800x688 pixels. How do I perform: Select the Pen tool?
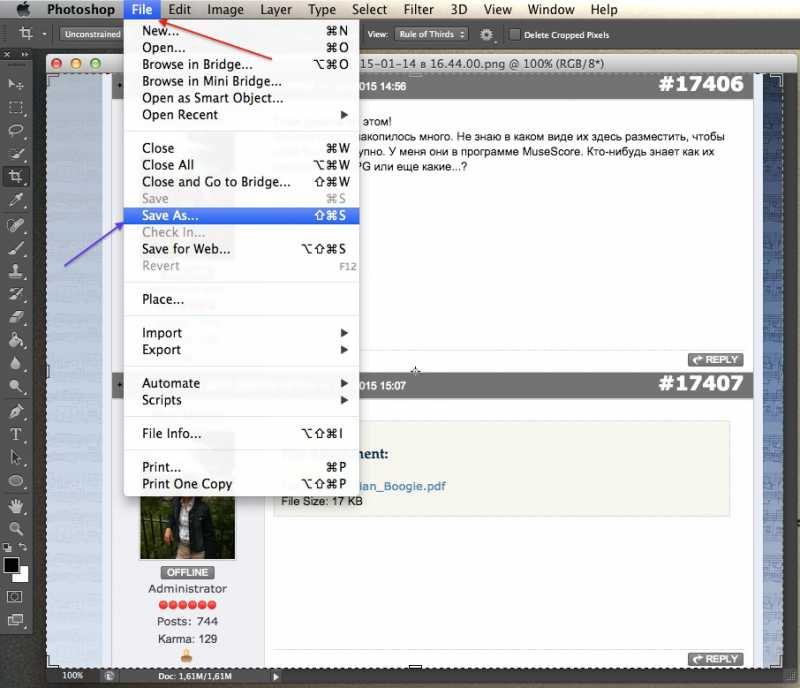16,411
